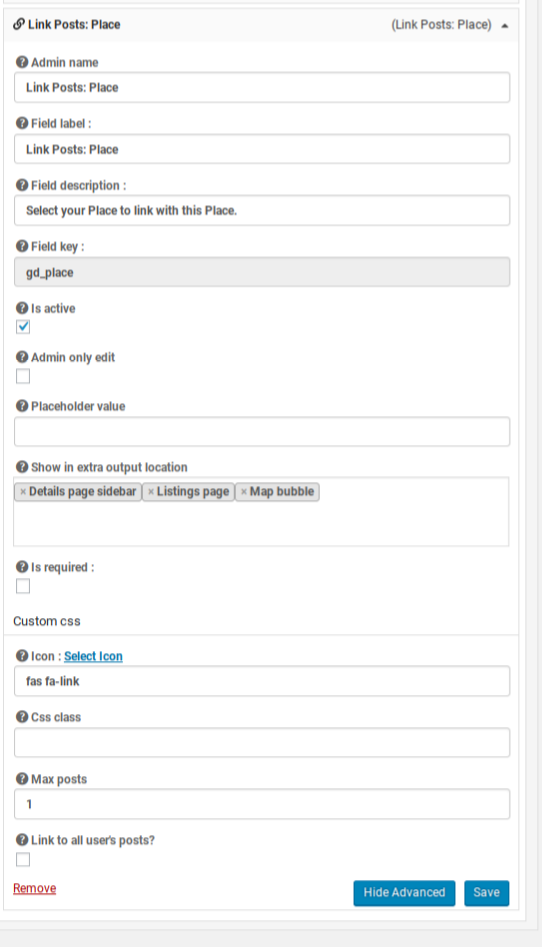
Task: Check Link to all user's posts option
Action: tap(23, 859)
